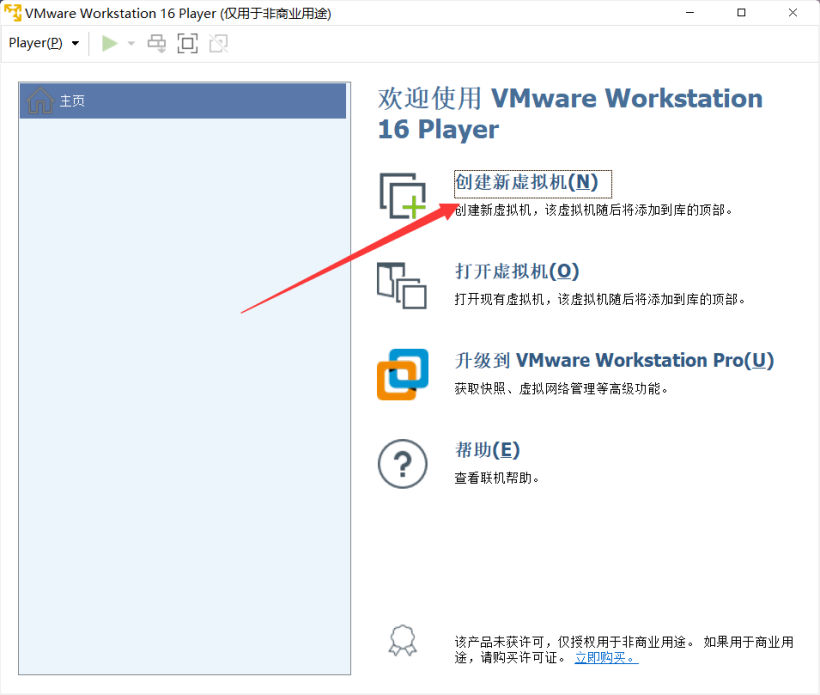This screenshot has width=820, height=695.
Task: Click the VMware Workstation Pro upgrade icon
Action: [402, 374]
